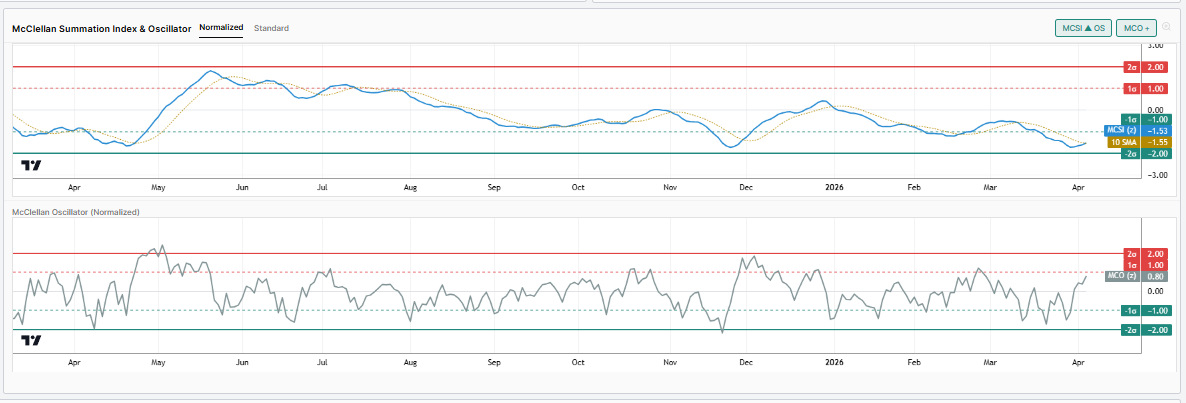Screen dimensions: 1186x403
Task: Click the May label on the oscillator chart axis
Action: click(x=157, y=362)
